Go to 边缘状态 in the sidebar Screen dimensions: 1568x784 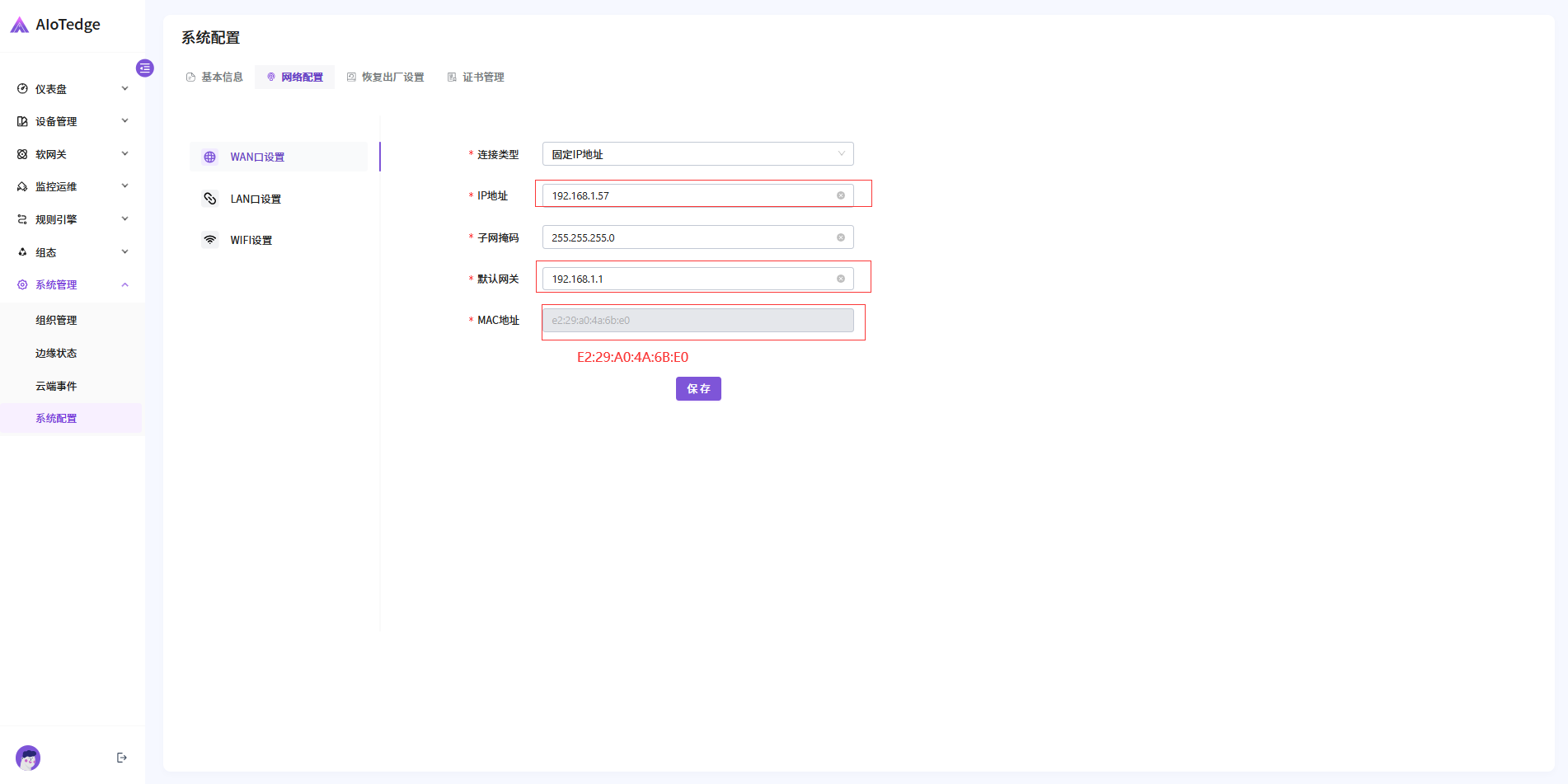coord(56,353)
